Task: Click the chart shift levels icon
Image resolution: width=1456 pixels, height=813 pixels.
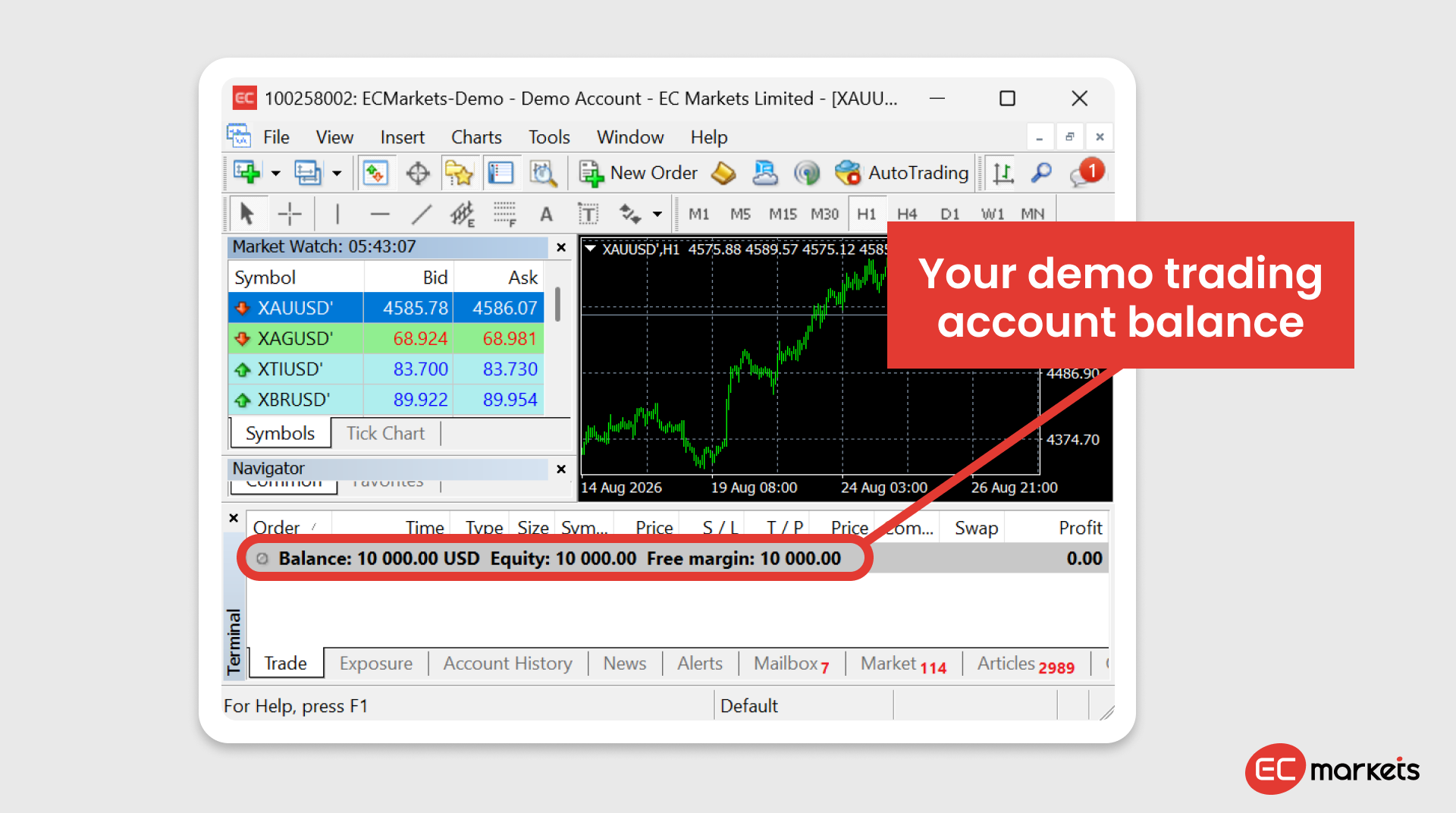Action: pyautogui.click(x=1003, y=173)
